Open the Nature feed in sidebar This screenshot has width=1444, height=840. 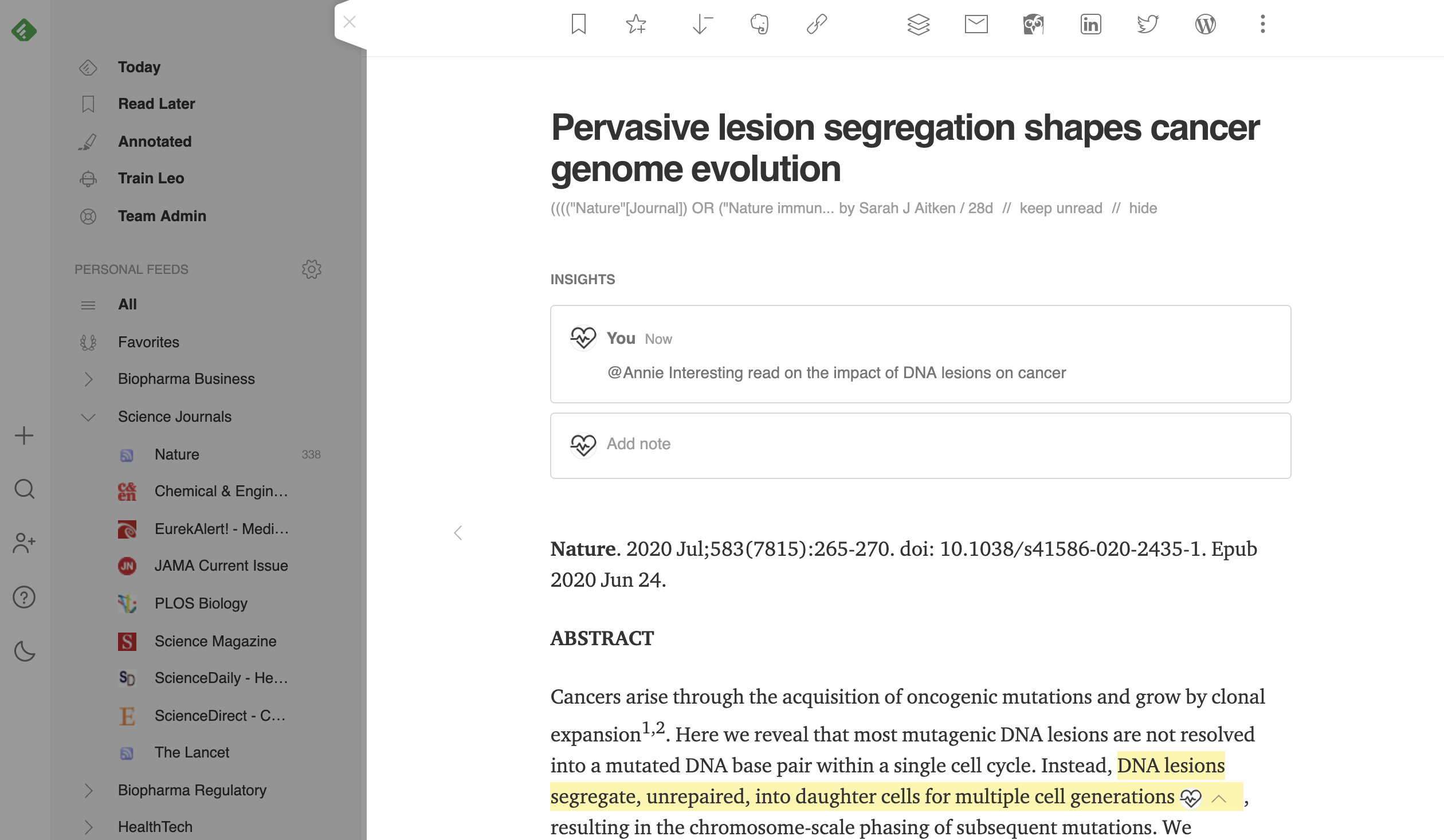point(177,454)
